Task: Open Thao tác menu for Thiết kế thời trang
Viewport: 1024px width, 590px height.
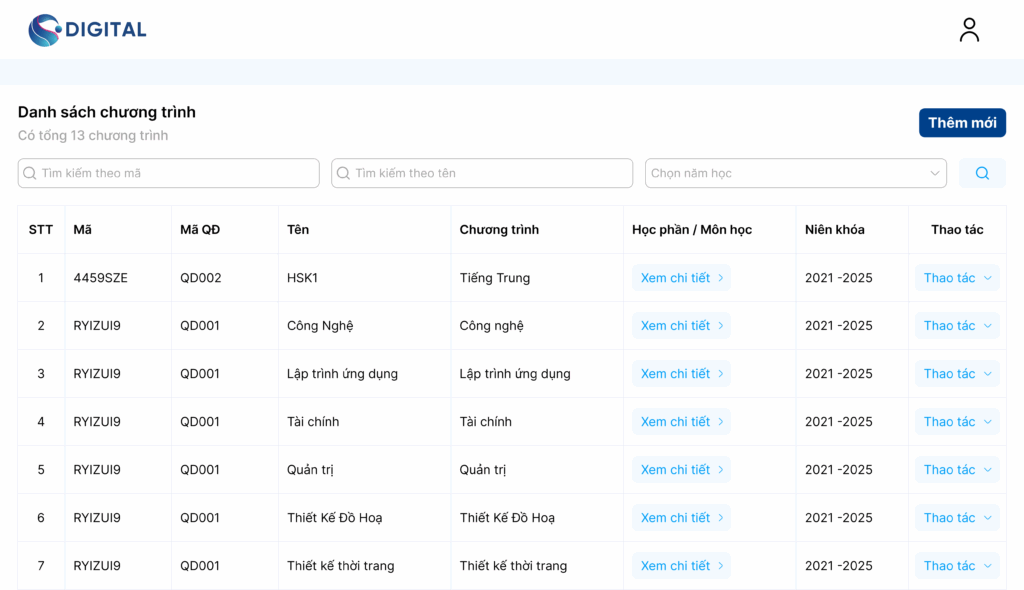Action: [x=957, y=566]
